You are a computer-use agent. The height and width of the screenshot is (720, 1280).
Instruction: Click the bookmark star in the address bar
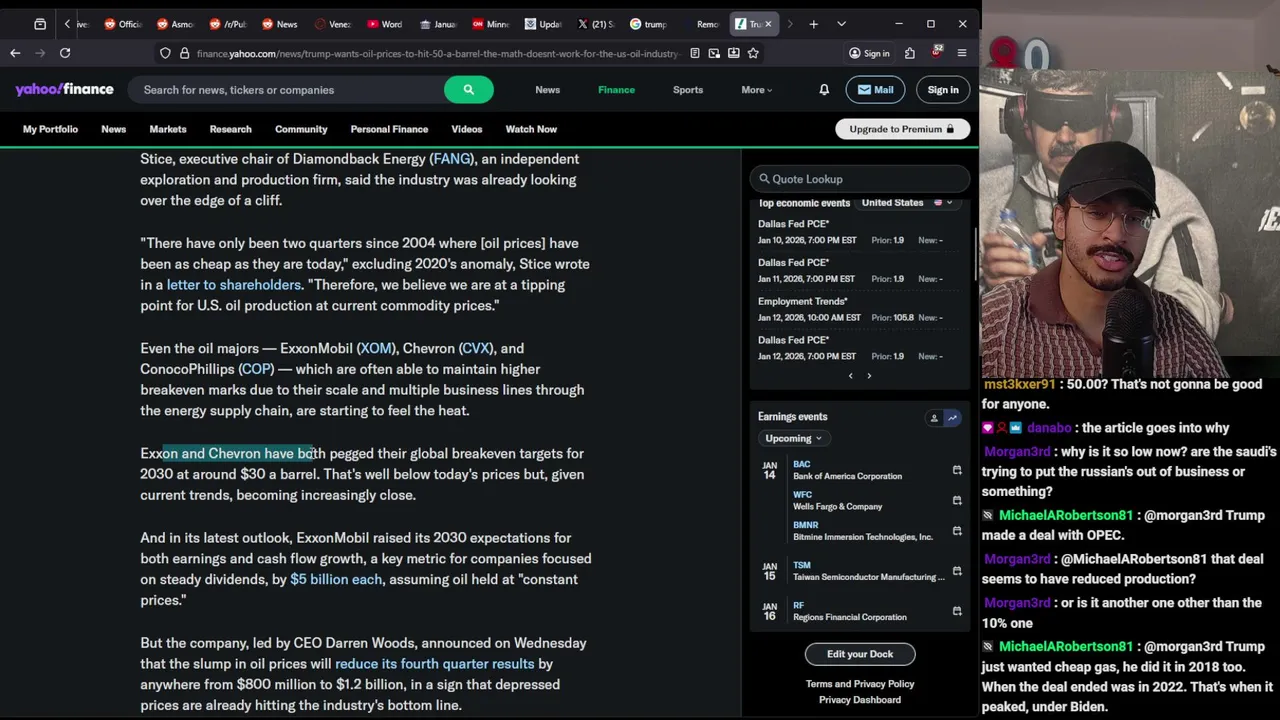pyautogui.click(x=753, y=53)
